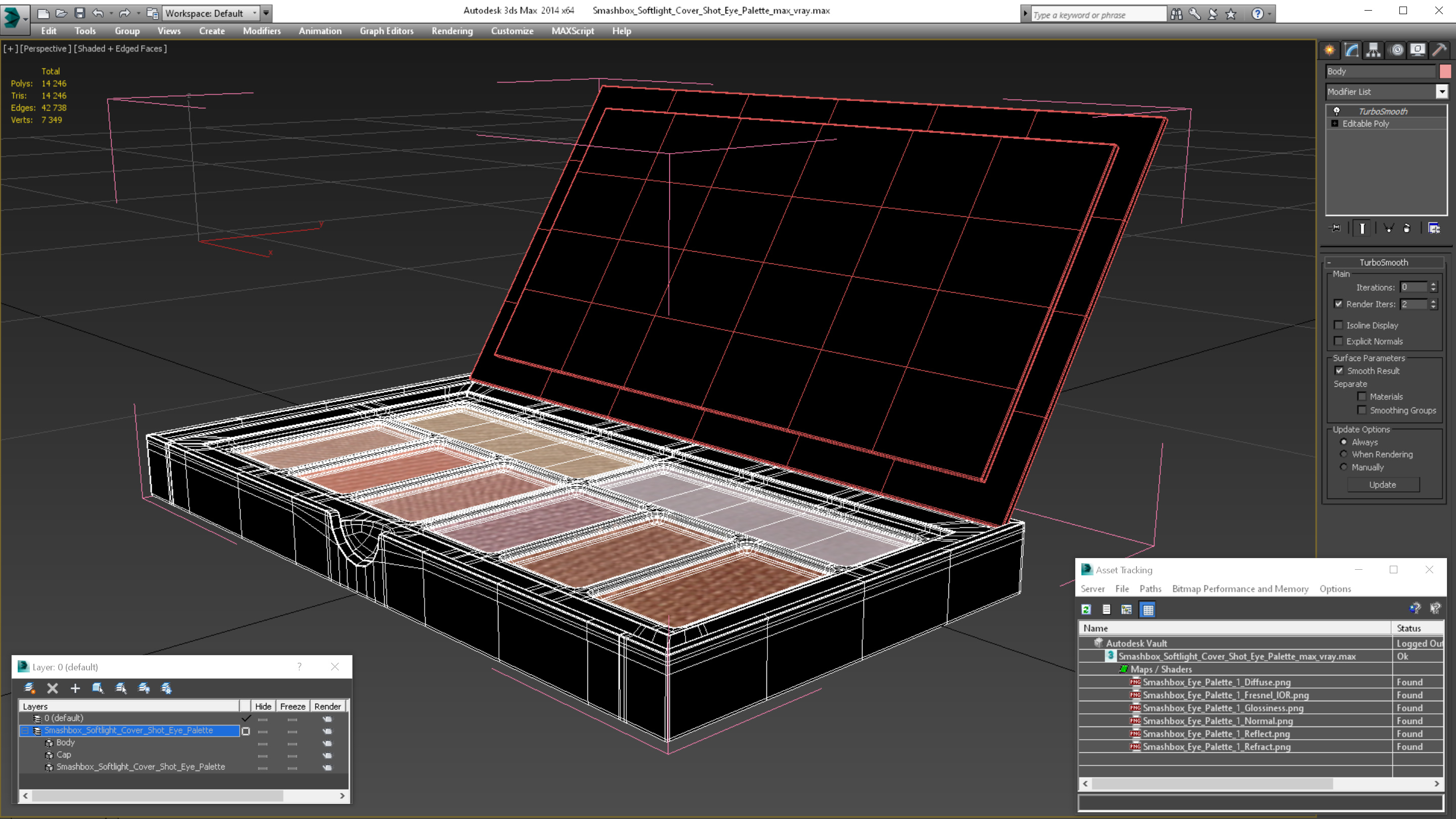1456x819 pixels.
Task: Enable Separate by Materials checkbox
Action: click(1362, 396)
